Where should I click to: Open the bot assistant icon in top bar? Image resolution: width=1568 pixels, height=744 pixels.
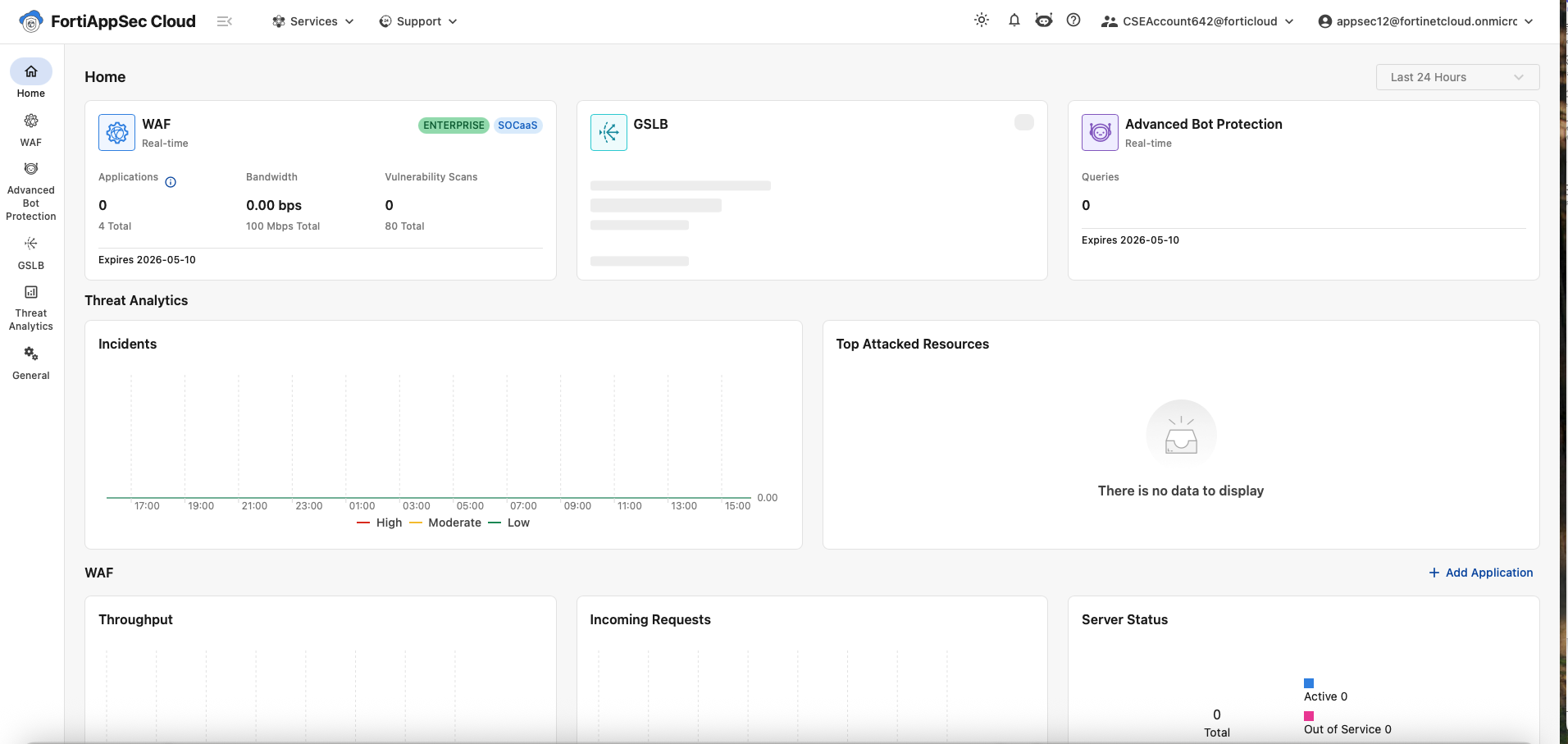coord(1044,21)
